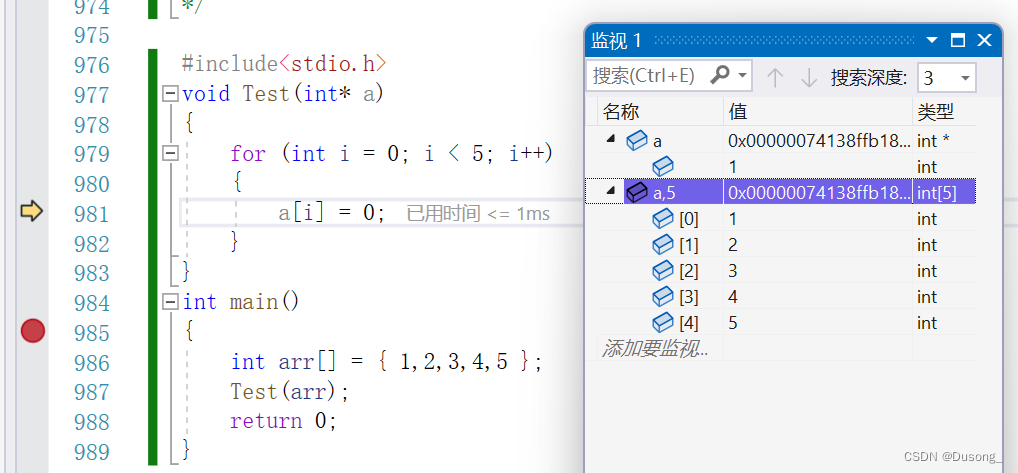Close the 监视 1 watch window
The image size is (1018, 473).
(x=984, y=40)
